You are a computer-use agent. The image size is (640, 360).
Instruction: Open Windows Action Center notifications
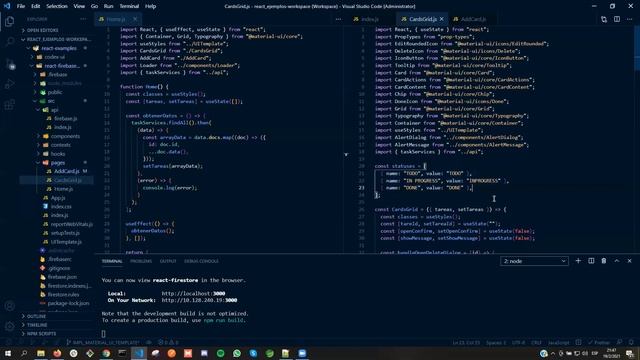630,353
